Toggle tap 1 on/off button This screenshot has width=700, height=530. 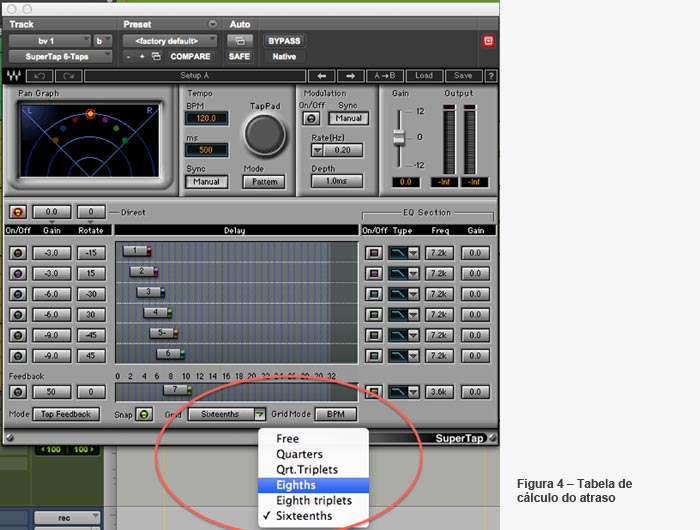point(18,253)
